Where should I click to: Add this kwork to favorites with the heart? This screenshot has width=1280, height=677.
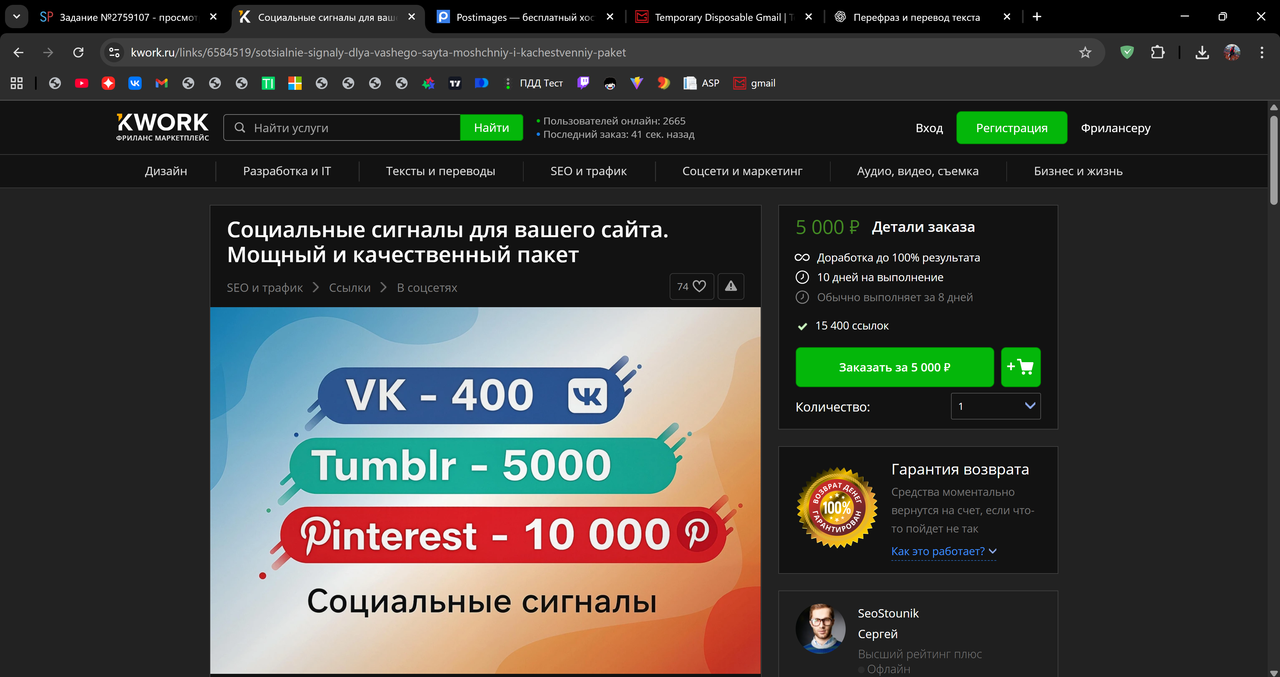click(692, 287)
